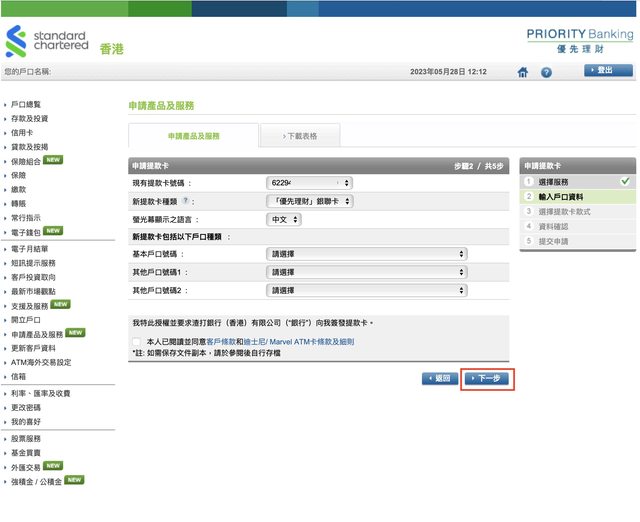Tick the terms agreement checkbox
Image resolution: width=640 pixels, height=522 pixels.
[137, 342]
